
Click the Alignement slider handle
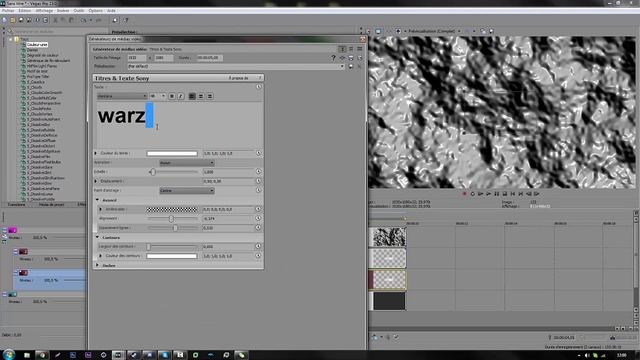(171, 219)
